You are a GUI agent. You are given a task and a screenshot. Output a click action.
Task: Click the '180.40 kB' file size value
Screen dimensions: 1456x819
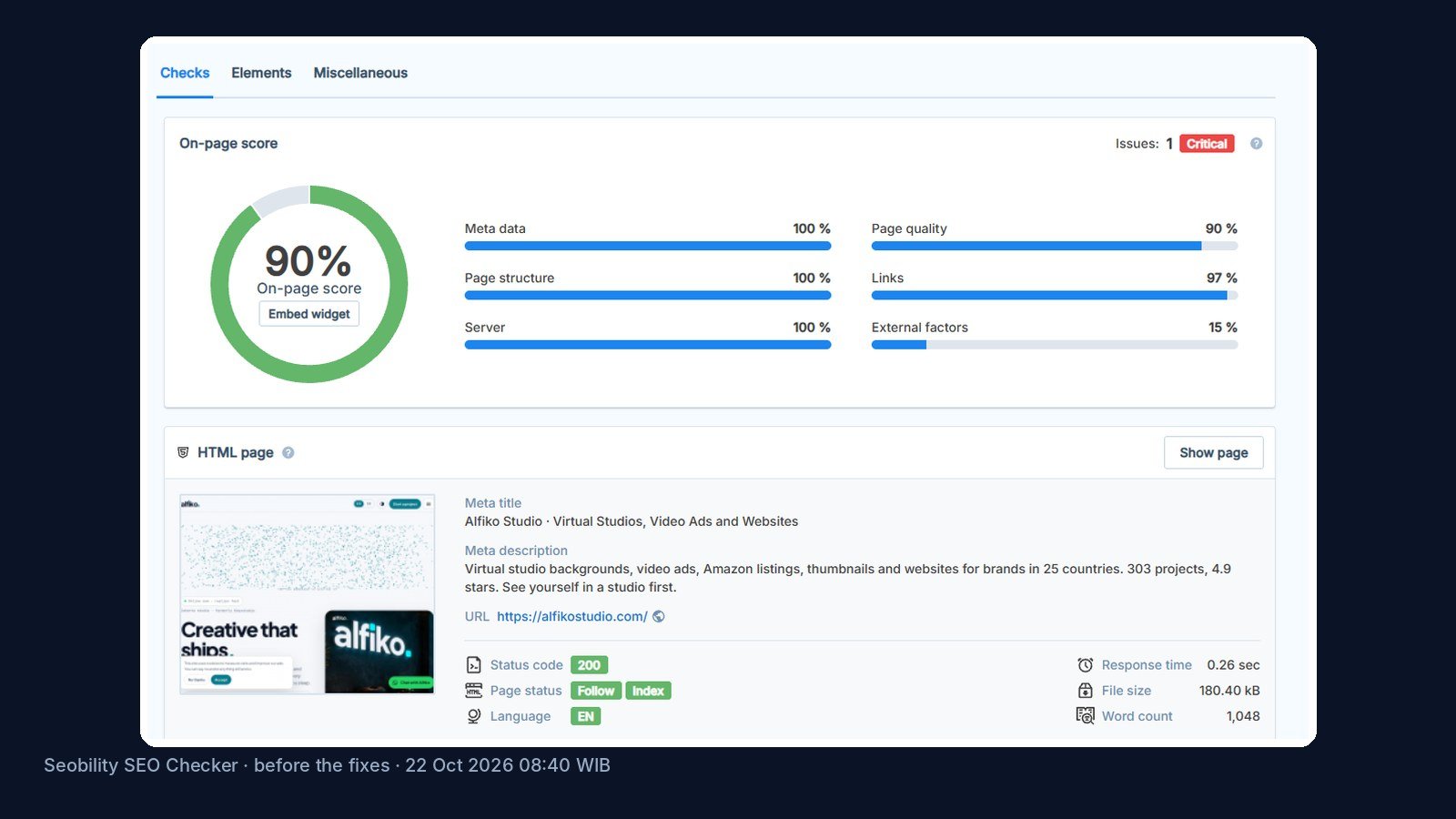tap(1229, 691)
